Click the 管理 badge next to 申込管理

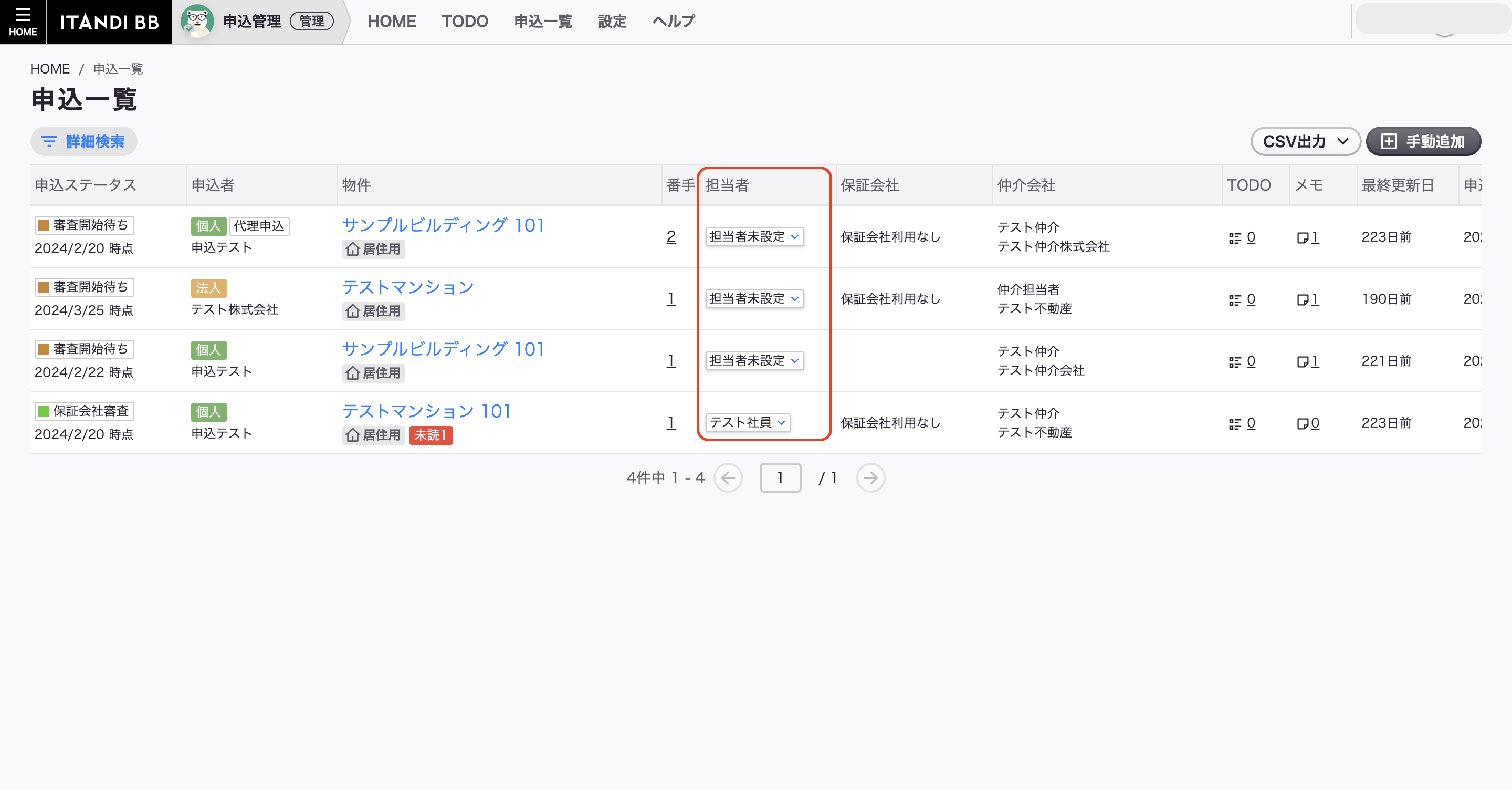[x=312, y=22]
